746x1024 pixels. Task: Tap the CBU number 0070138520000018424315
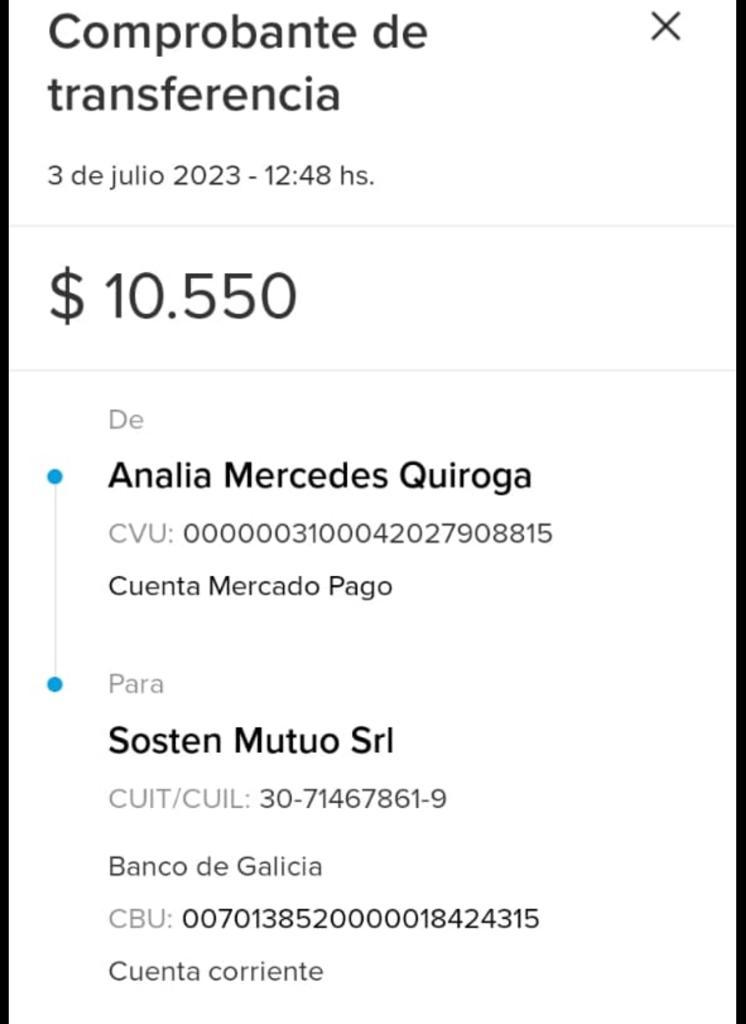pyautogui.click(x=361, y=918)
